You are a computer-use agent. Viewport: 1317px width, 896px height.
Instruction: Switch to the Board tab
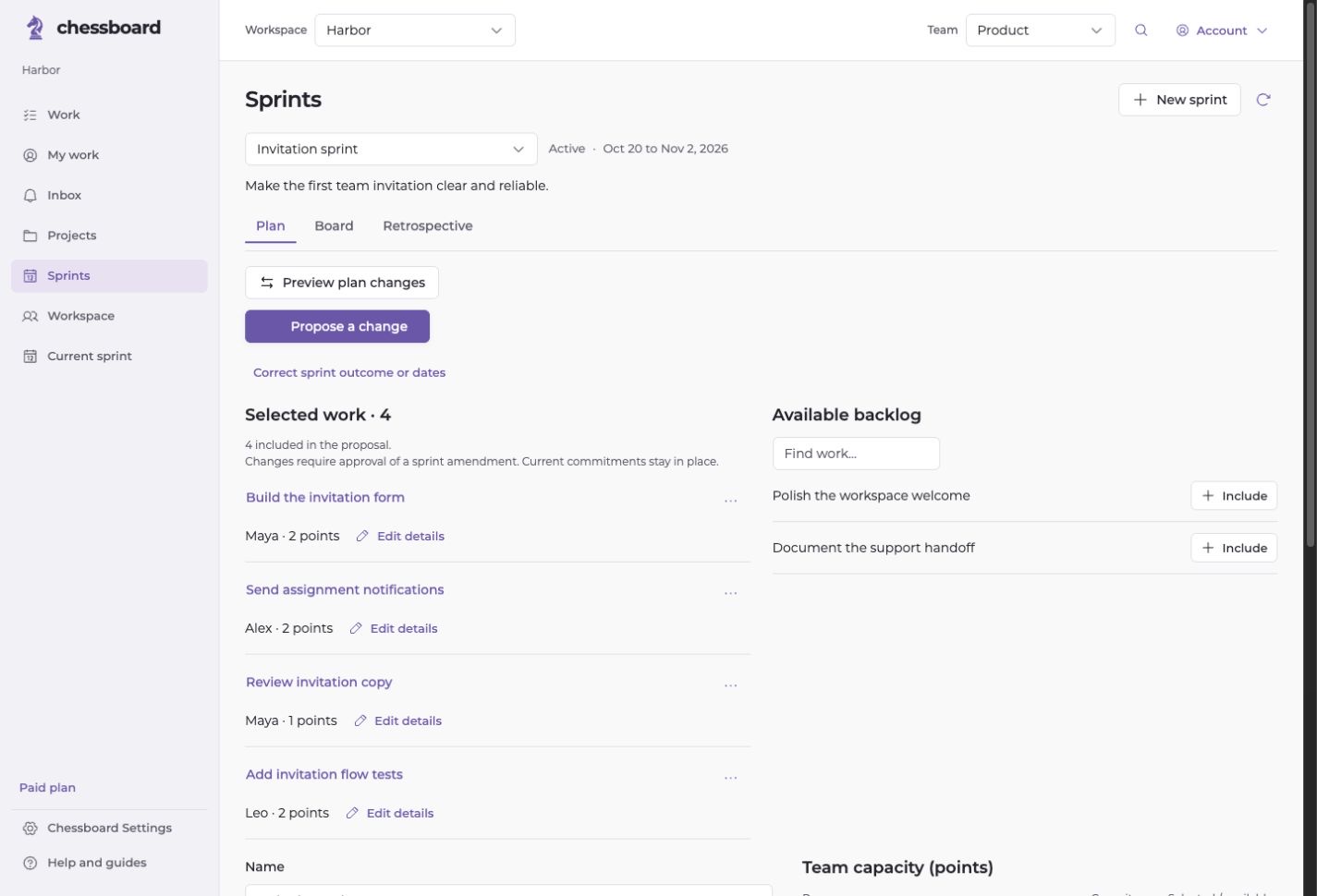click(x=334, y=226)
